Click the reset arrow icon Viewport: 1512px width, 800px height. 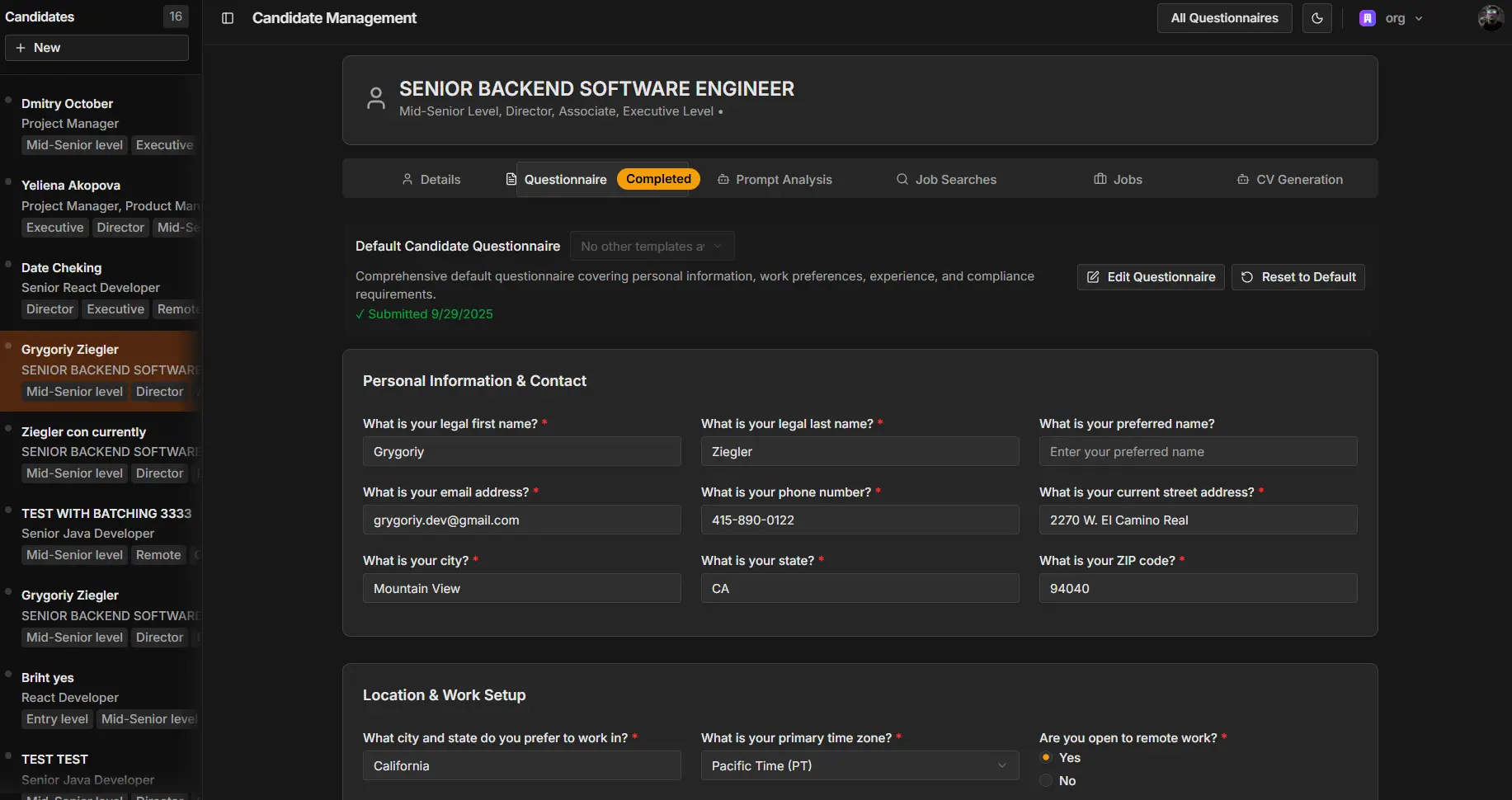pos(1247,277)
